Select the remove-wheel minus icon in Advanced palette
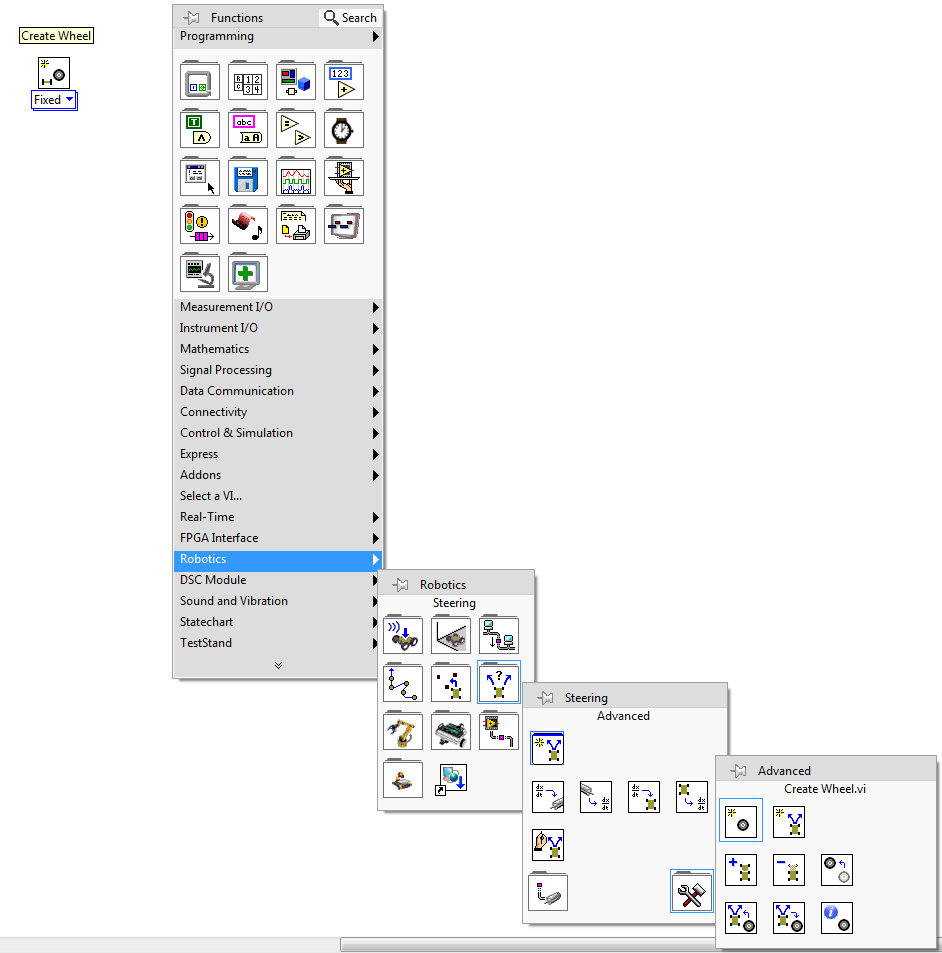The height and width of the screenshot is (953, 942). coord(789,869)
